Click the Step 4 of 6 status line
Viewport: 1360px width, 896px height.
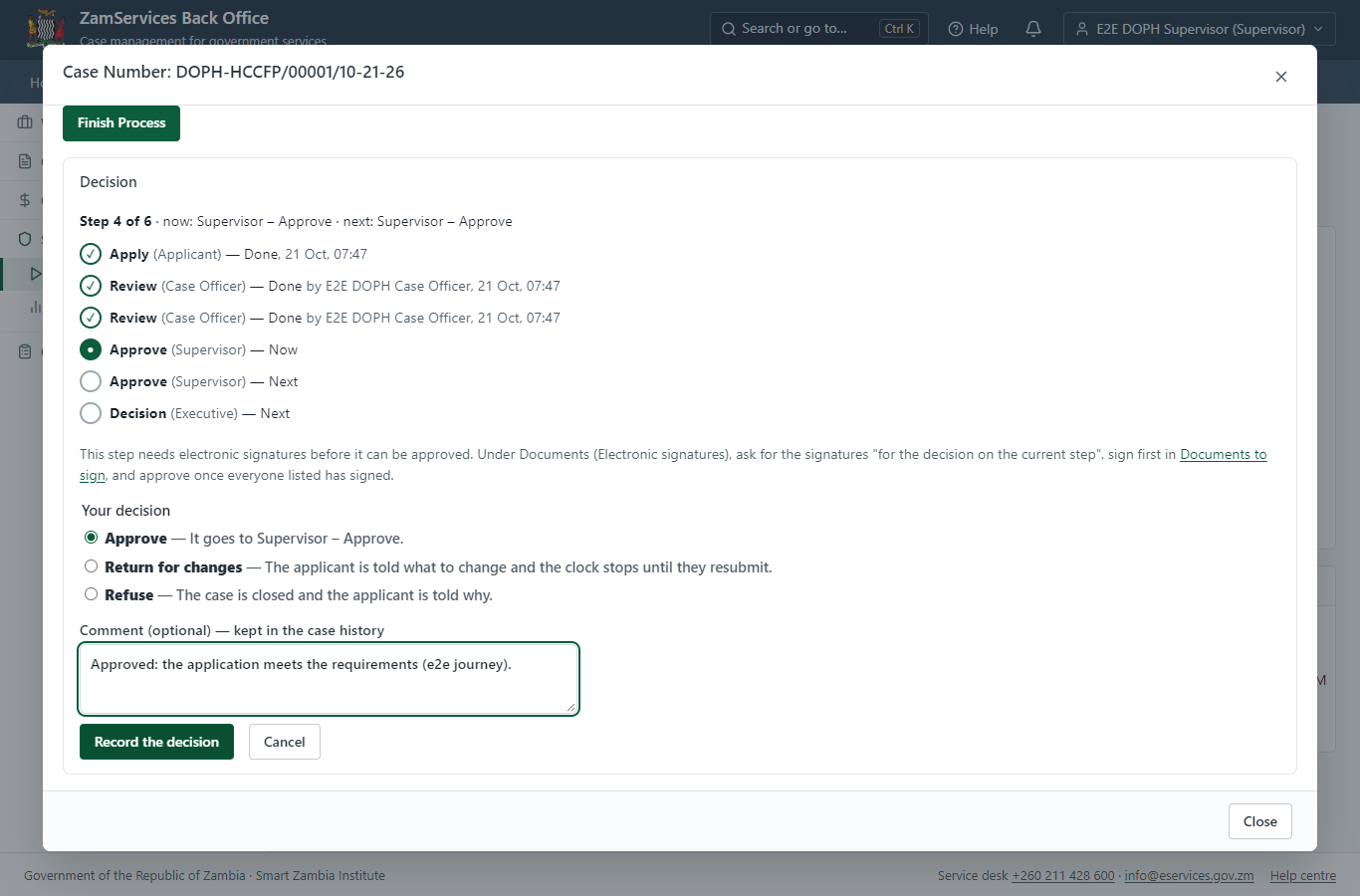[x=296, y=221]
